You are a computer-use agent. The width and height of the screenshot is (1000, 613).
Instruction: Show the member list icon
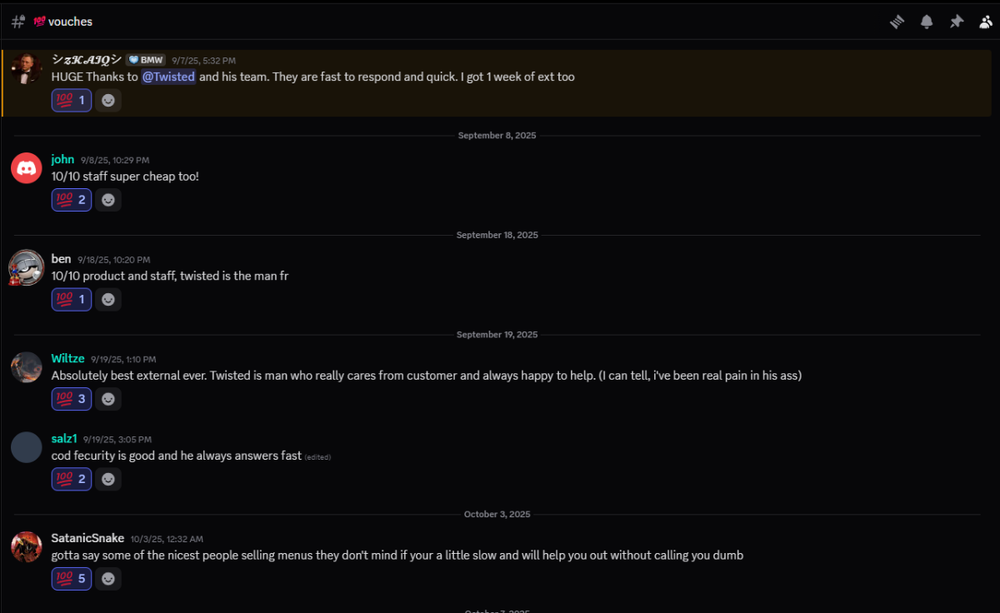tap(985, 21)
